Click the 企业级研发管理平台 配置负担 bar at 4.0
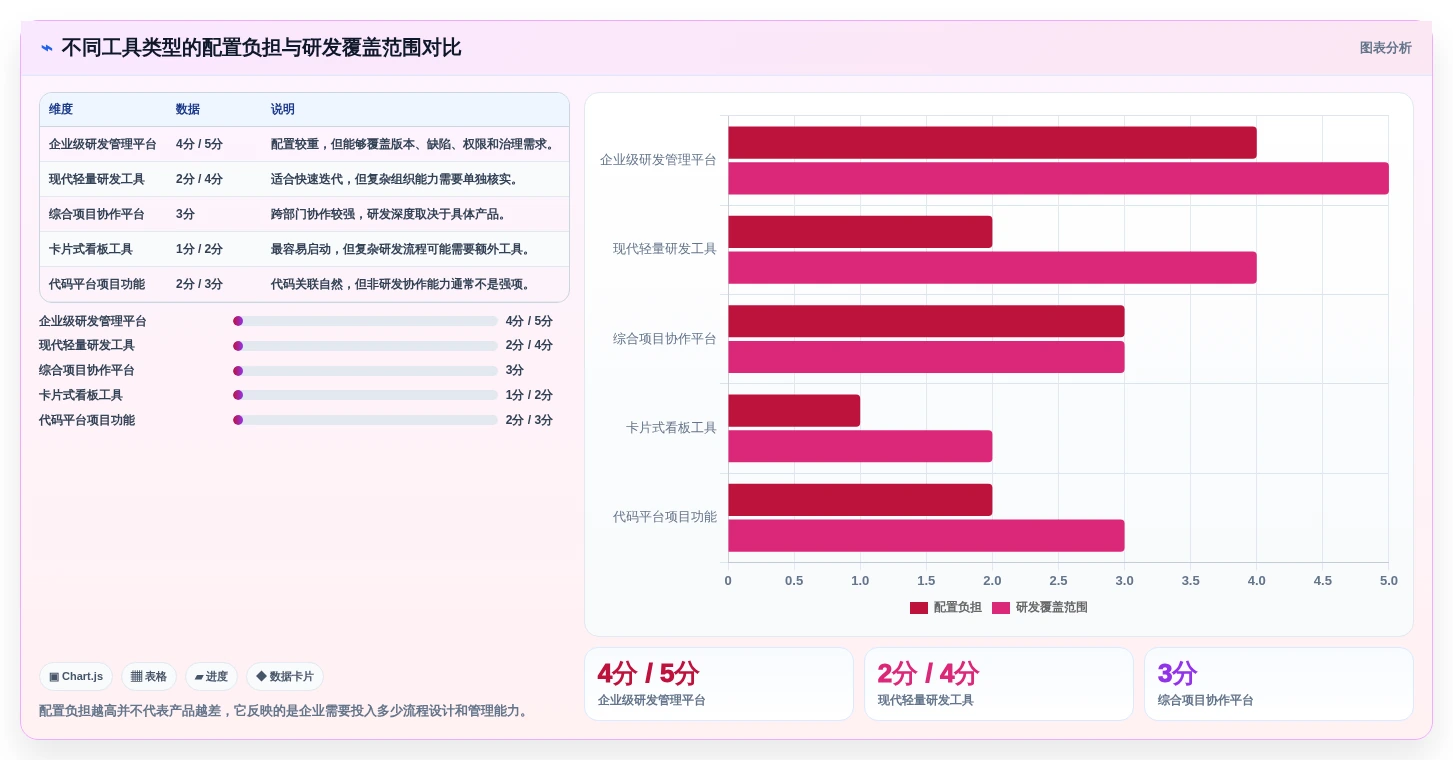 pyautogui.click(x=992, y=143)
